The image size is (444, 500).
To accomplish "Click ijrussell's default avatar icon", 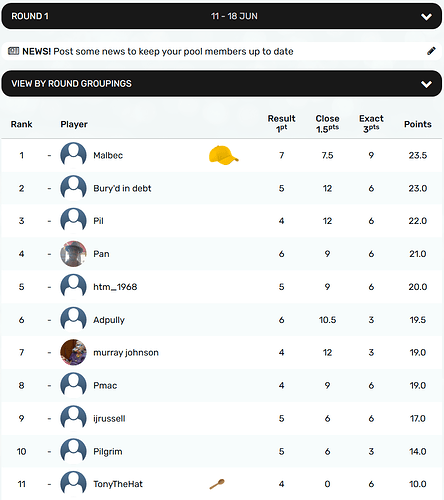I will coord(73,419).
